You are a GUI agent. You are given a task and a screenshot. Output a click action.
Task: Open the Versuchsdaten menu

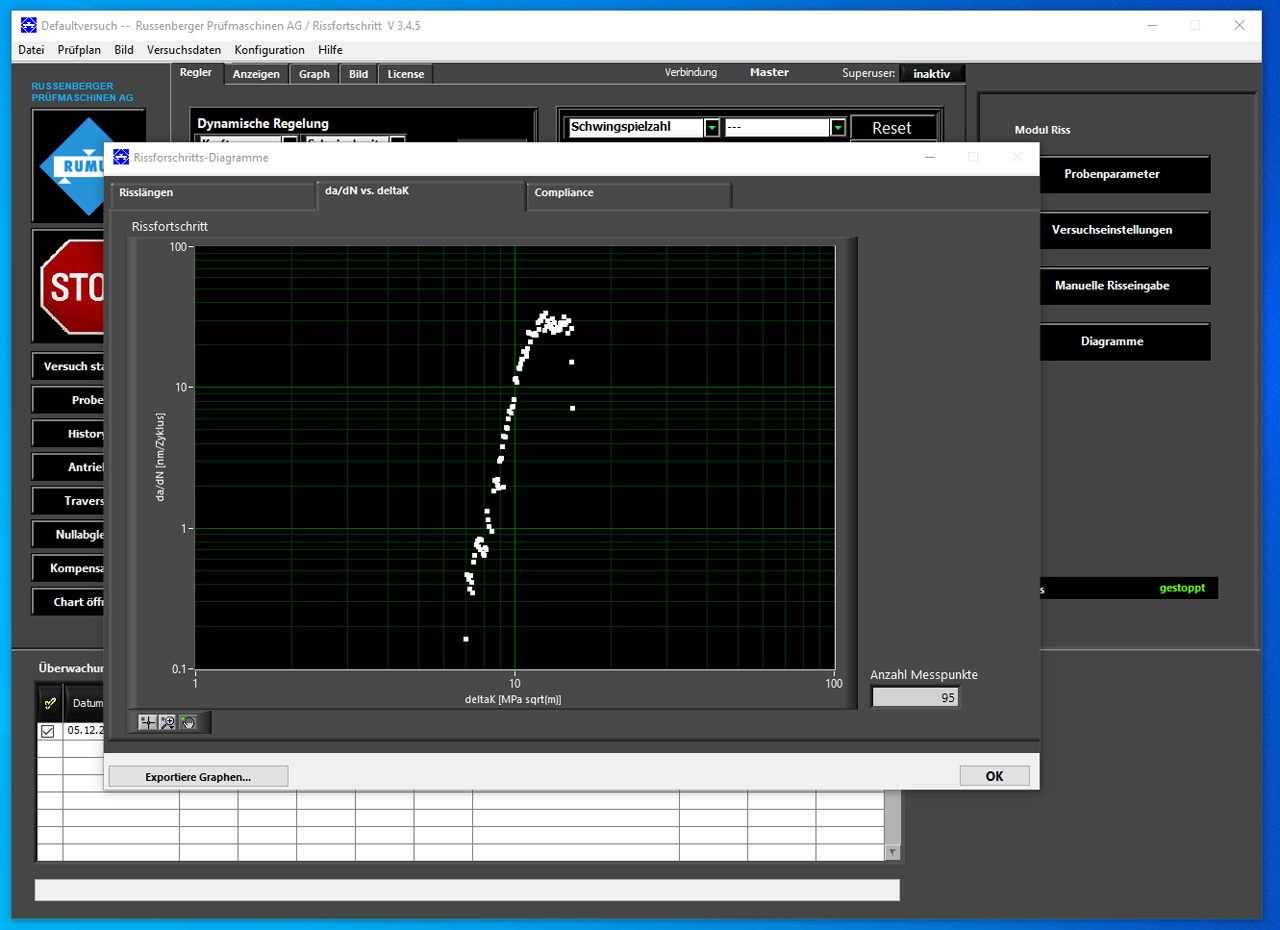[x=184, y=50]
